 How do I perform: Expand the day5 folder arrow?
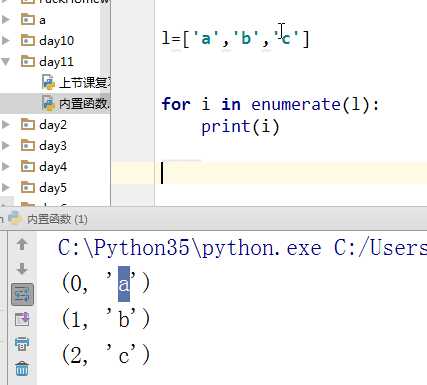point(6,188)
